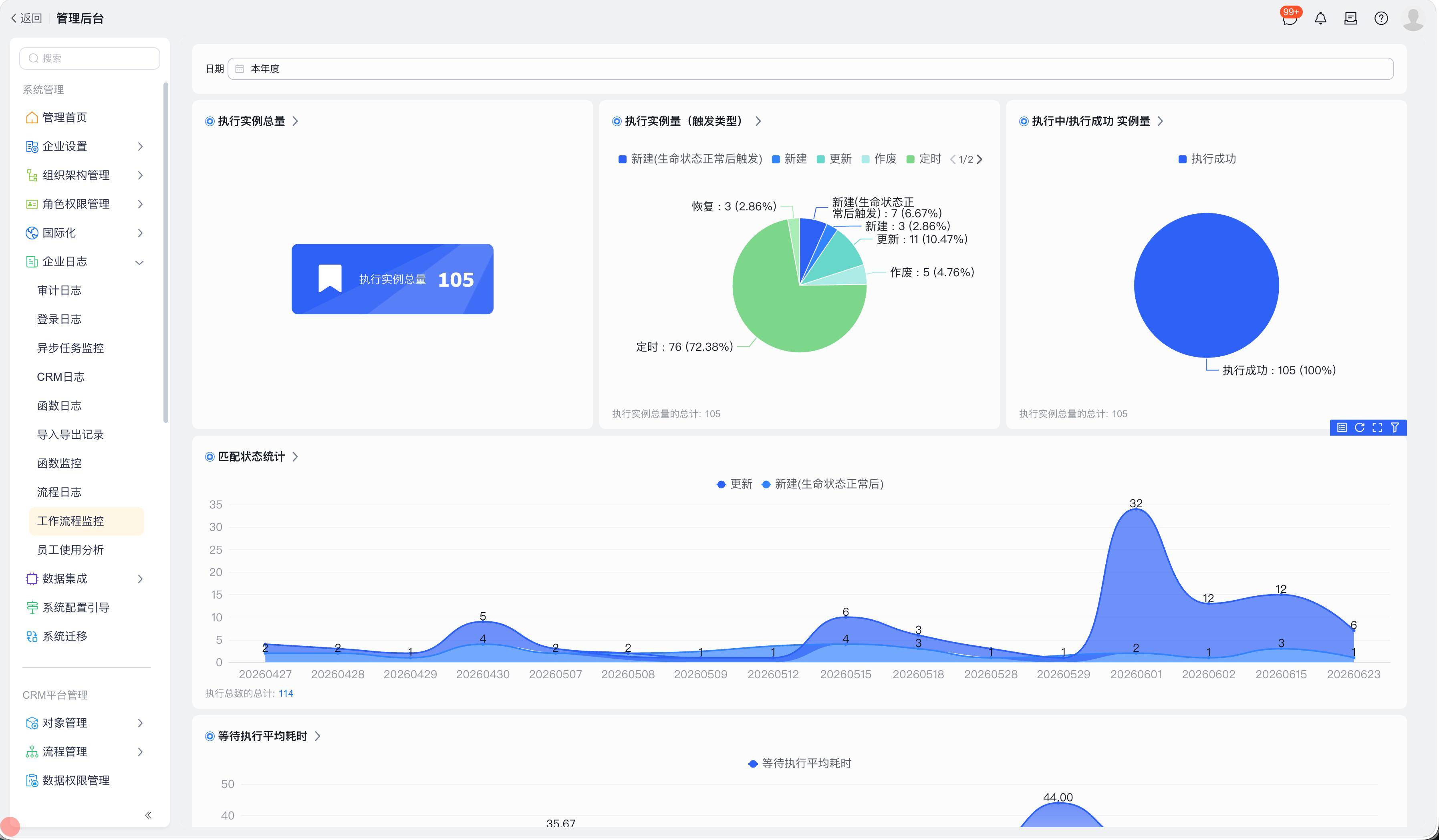The image size is (1439, 840).
Task: Collapse the sidebar with double-arrow icon
Action: (x=149, y=815)
